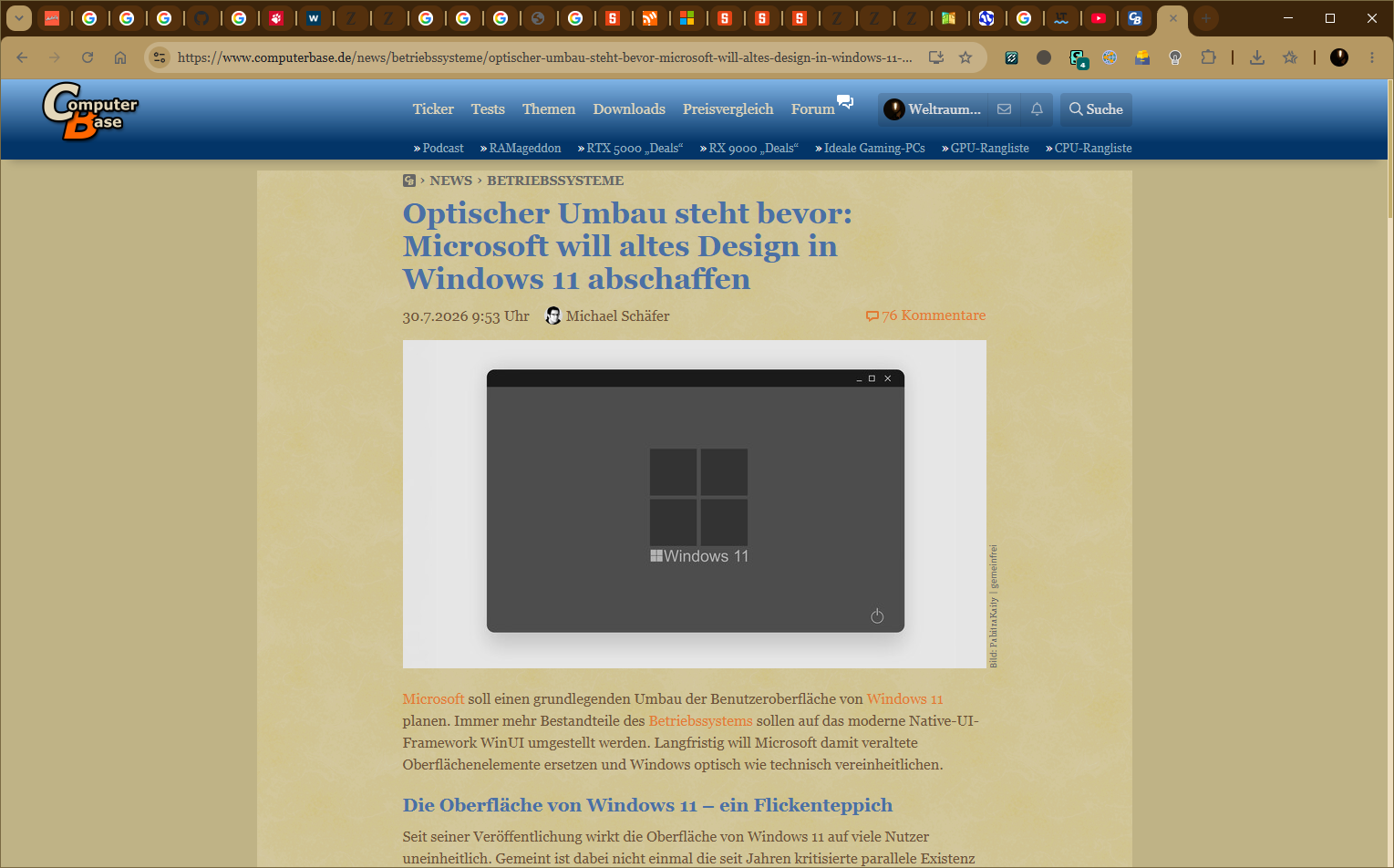Click the address bar URL field
1394x868 pixels.
pyautogui.click(x=544, y=57)
